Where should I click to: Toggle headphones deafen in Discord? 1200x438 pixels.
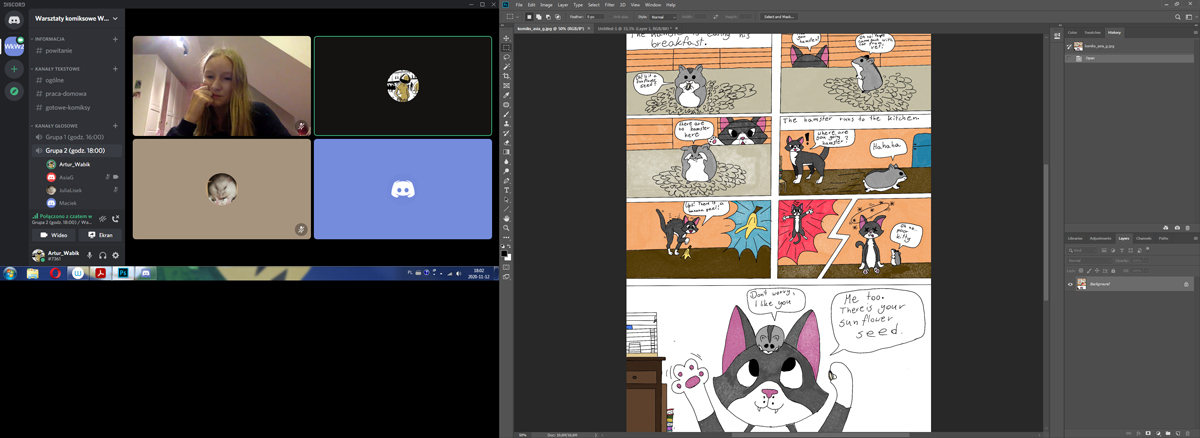(x=103, y=255)
